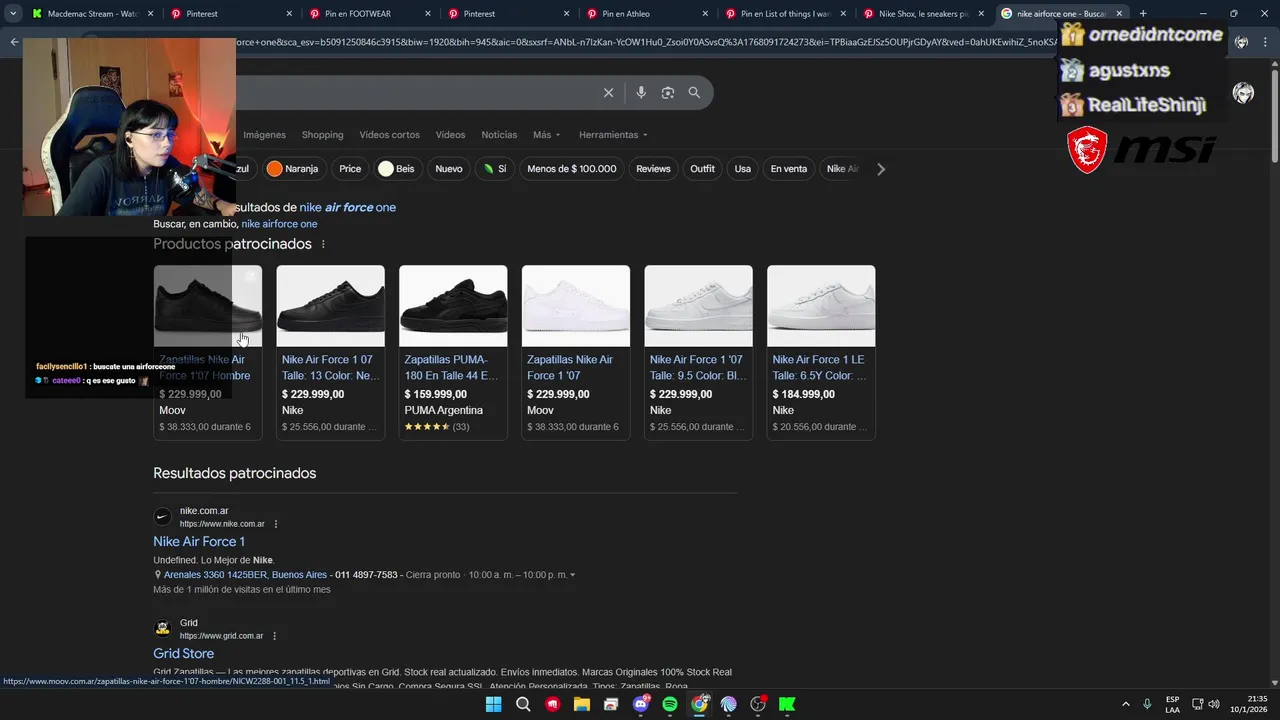Screen dimensions: 1280x720
Task: Search instead for 'nike airforce one' link
Action: (x=279, y=224)
